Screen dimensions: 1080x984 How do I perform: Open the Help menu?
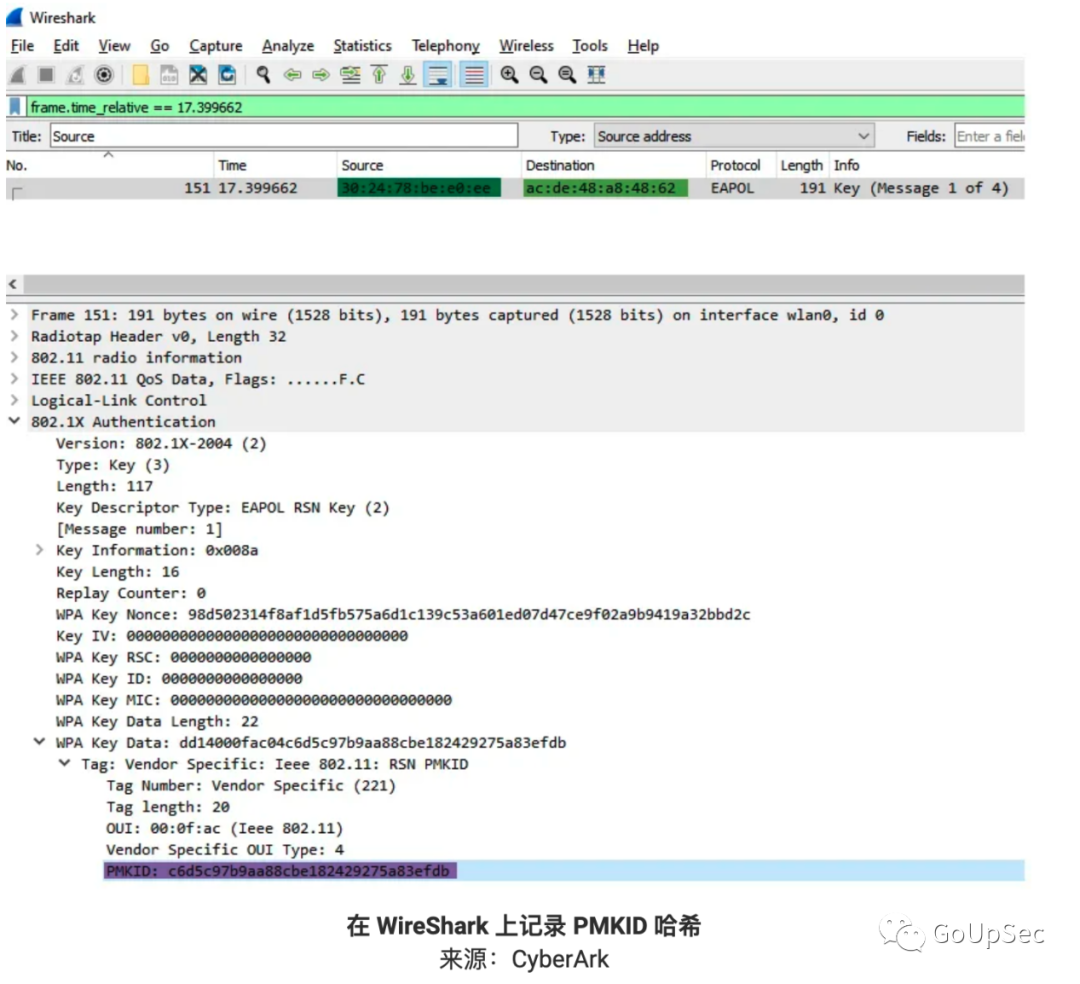(643, 45)
